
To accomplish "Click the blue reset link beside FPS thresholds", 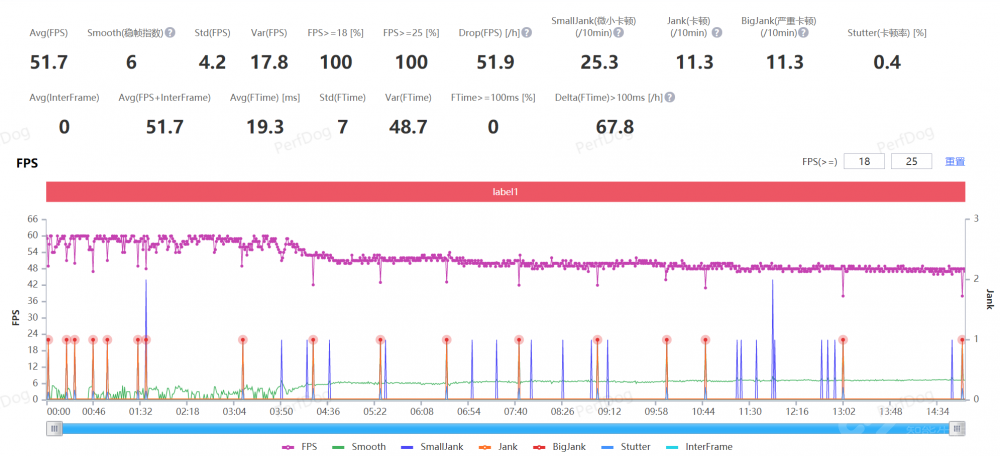I will [x=955, y=162].
